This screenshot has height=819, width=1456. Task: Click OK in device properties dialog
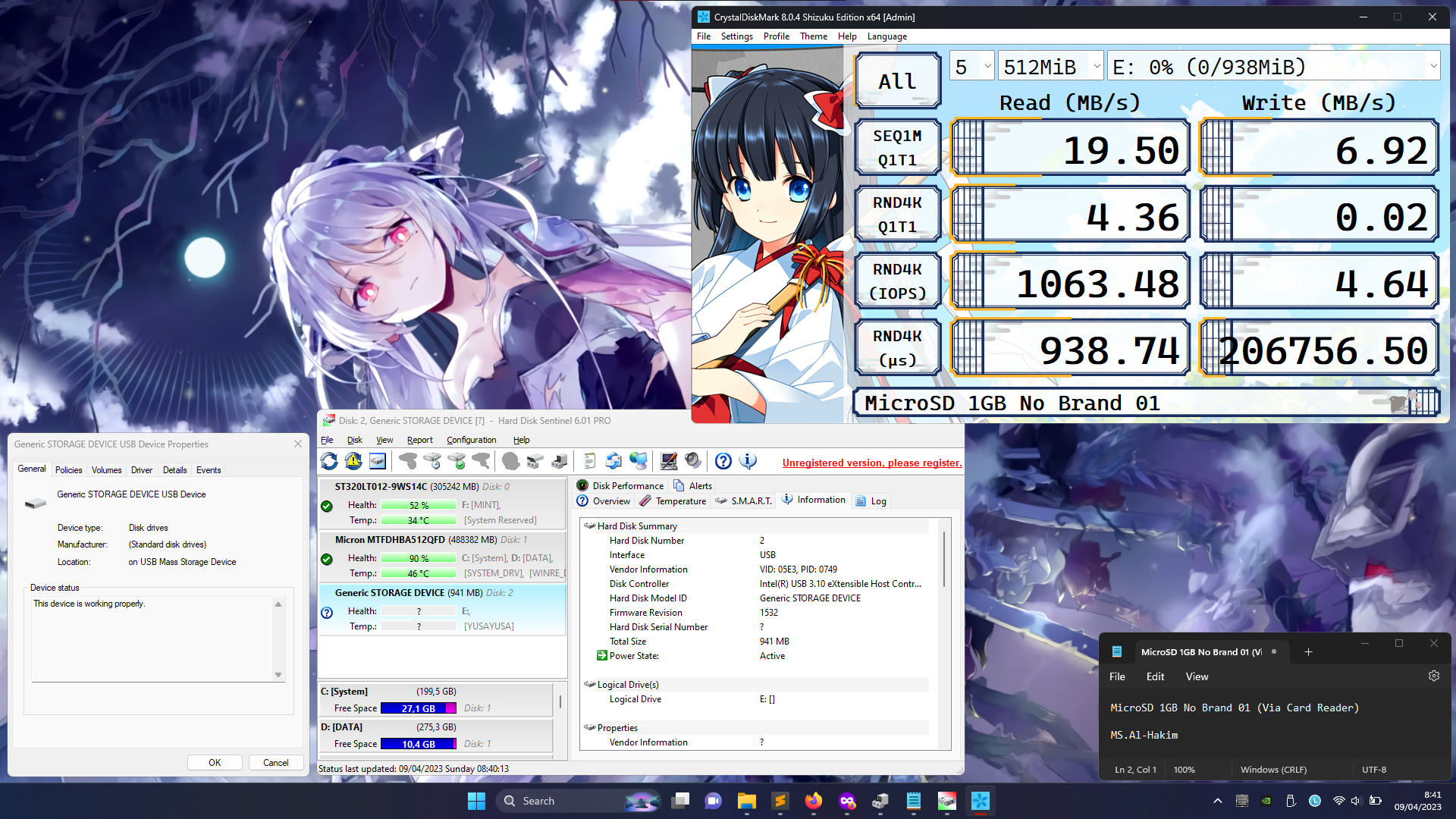215,763
